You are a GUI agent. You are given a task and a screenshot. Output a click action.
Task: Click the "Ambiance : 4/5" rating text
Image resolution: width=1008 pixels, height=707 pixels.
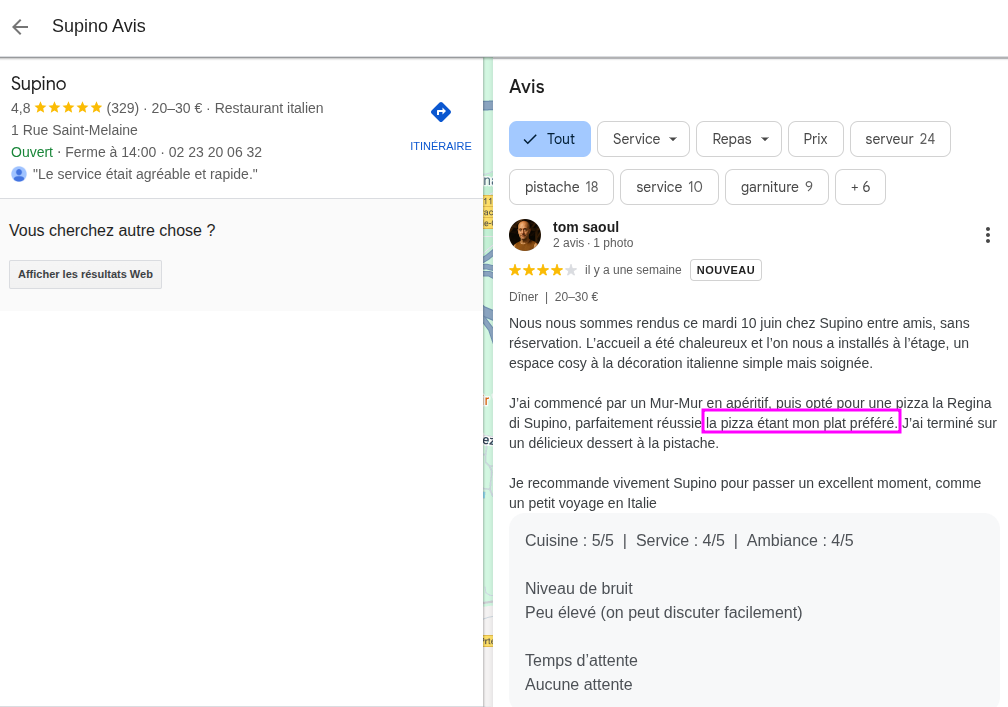click(x=800, y=541)
